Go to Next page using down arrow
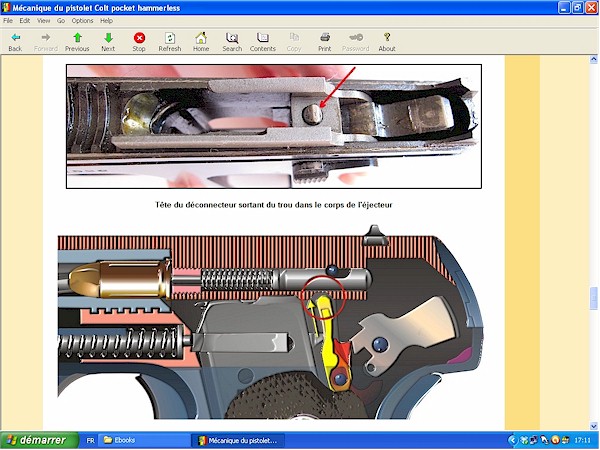This screenshot has height=450, width=600. (x=108, y=38)
